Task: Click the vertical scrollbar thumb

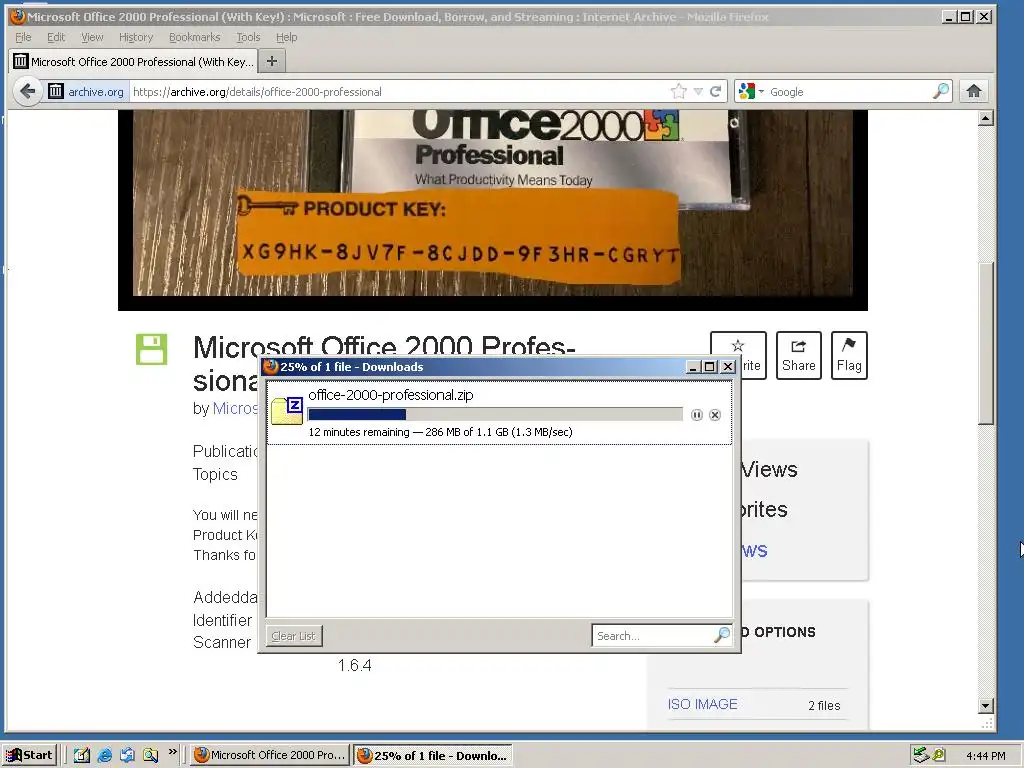Action: (x=986, y=344)
